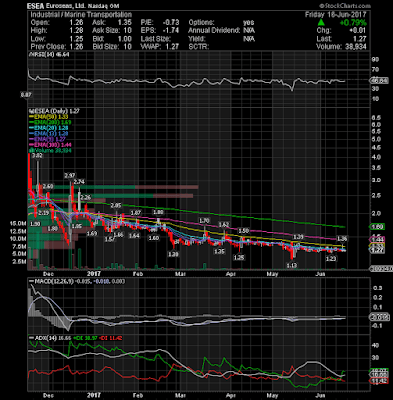Viewport: 393px width, 400px height.
Task: Click the 40 level on ADX axis
Action: tap(375, 345)
